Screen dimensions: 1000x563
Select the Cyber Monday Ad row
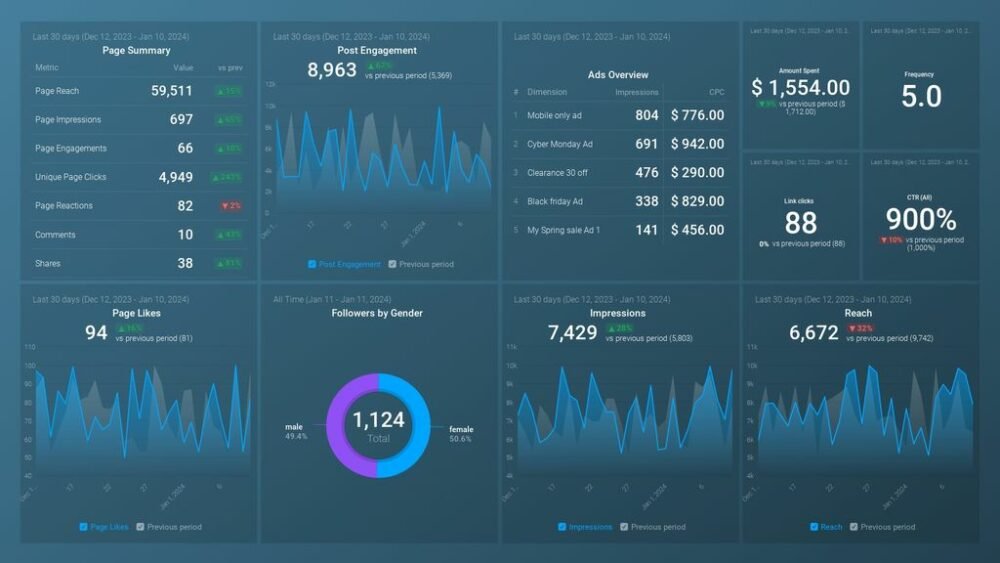pos(619,144)
